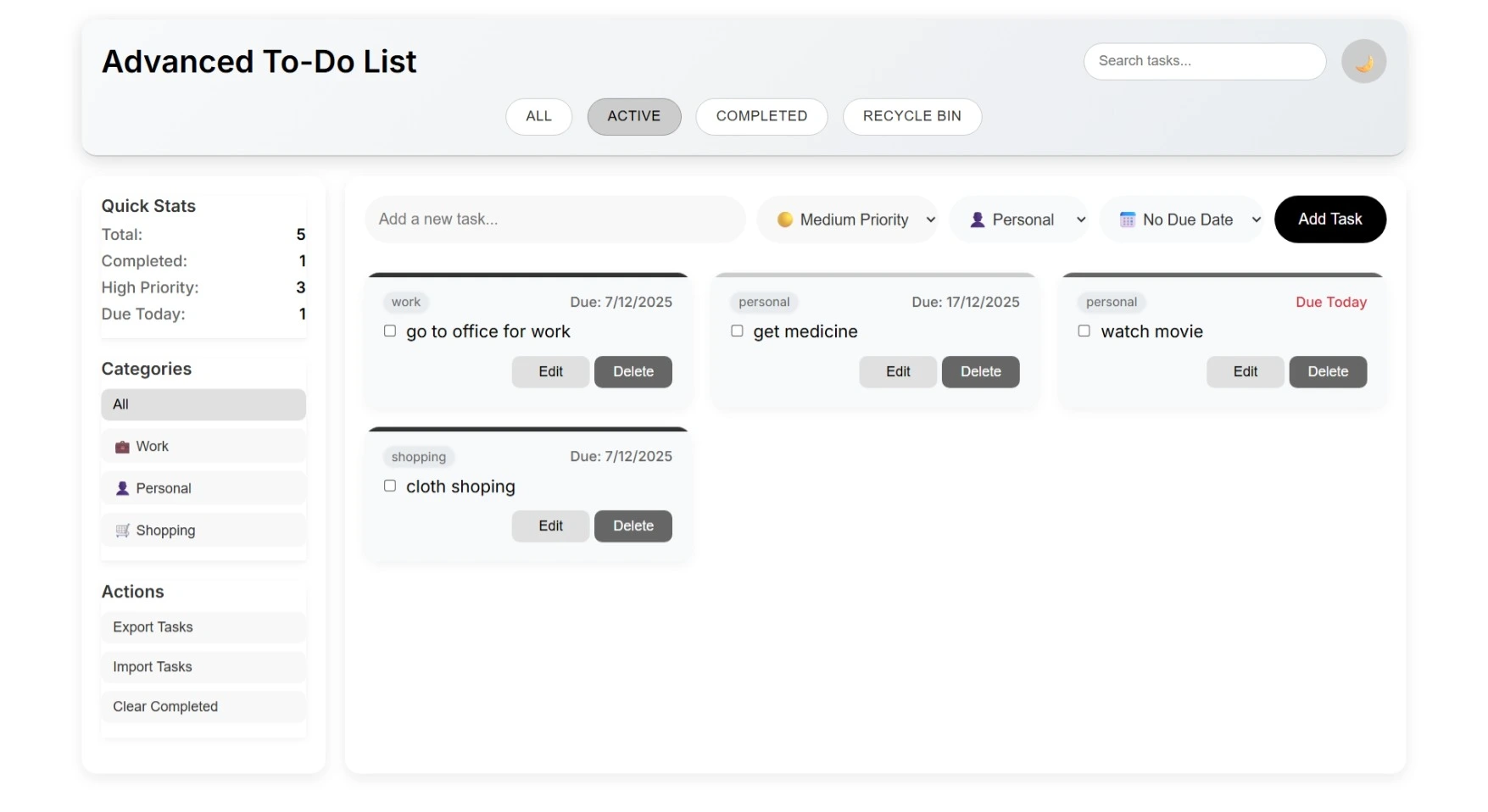
Task: Mark 'get medicine' as completed
Action: (737, 331)
